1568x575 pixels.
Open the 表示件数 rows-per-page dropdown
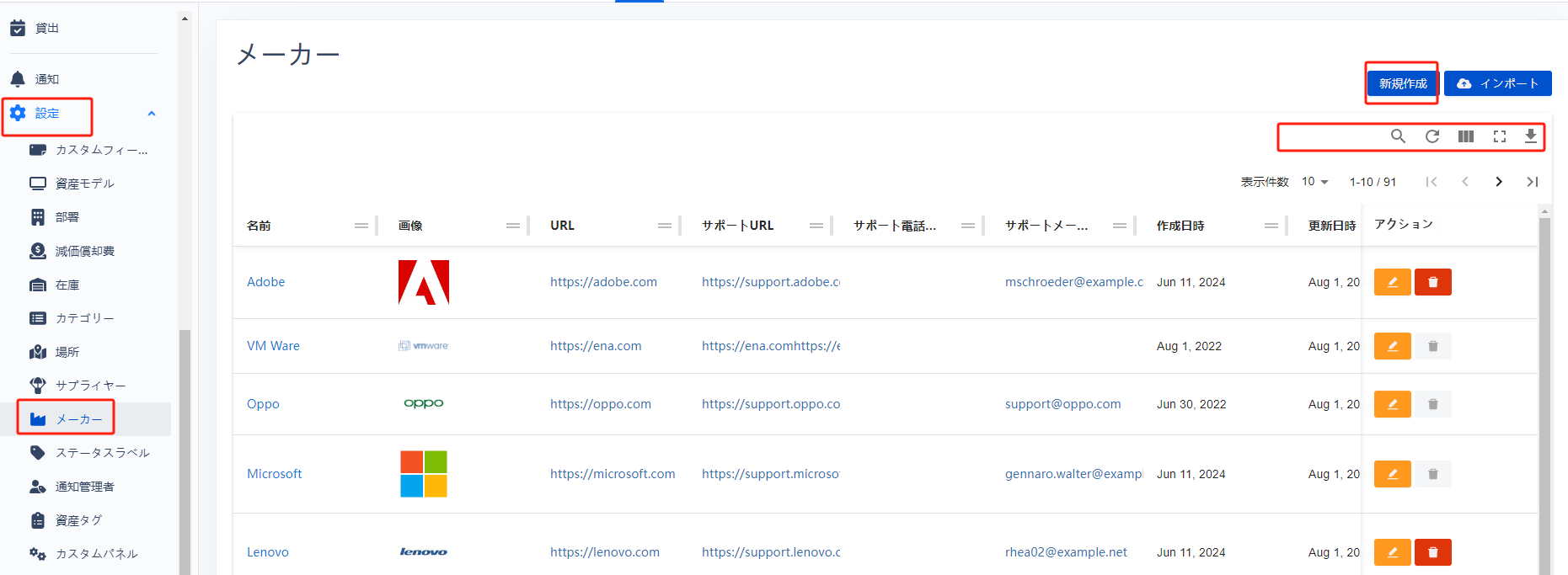(1314, 182)
